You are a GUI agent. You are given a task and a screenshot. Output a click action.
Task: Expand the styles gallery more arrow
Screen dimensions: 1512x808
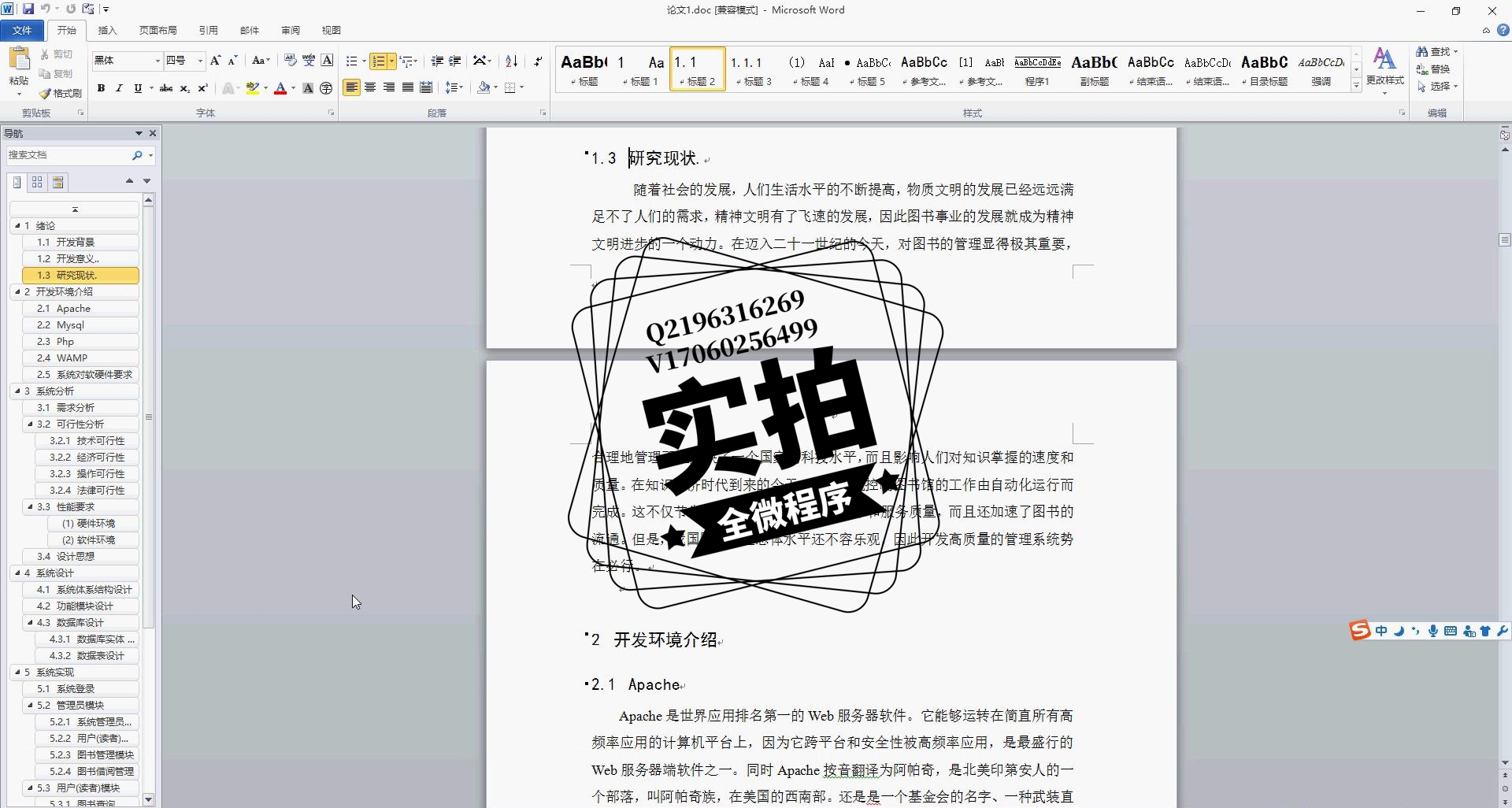1356,86
